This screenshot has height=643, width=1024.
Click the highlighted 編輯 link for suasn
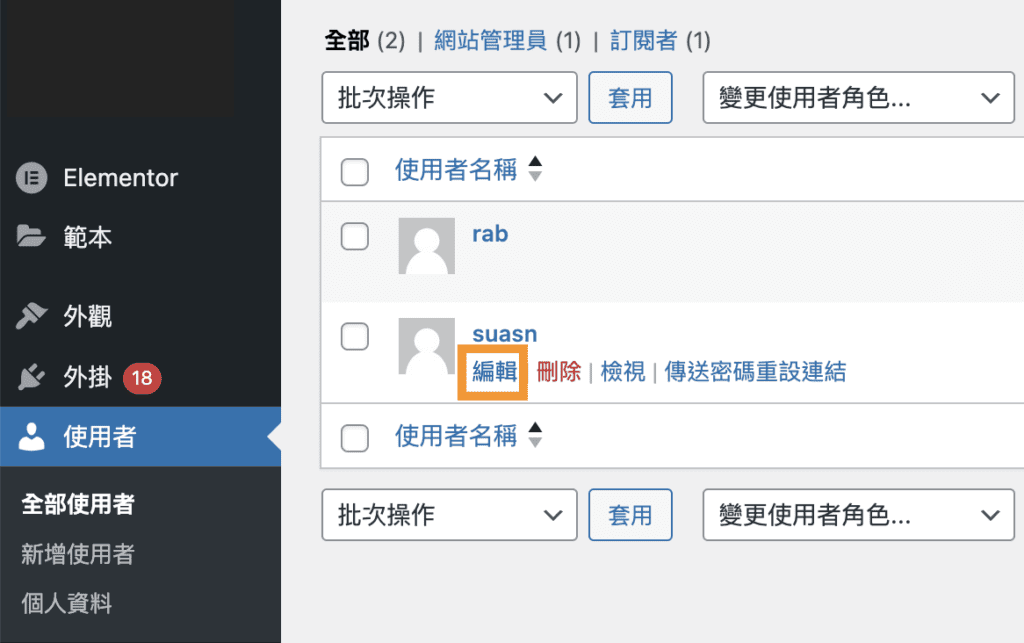pyautogui.click(x=492, y=371)
